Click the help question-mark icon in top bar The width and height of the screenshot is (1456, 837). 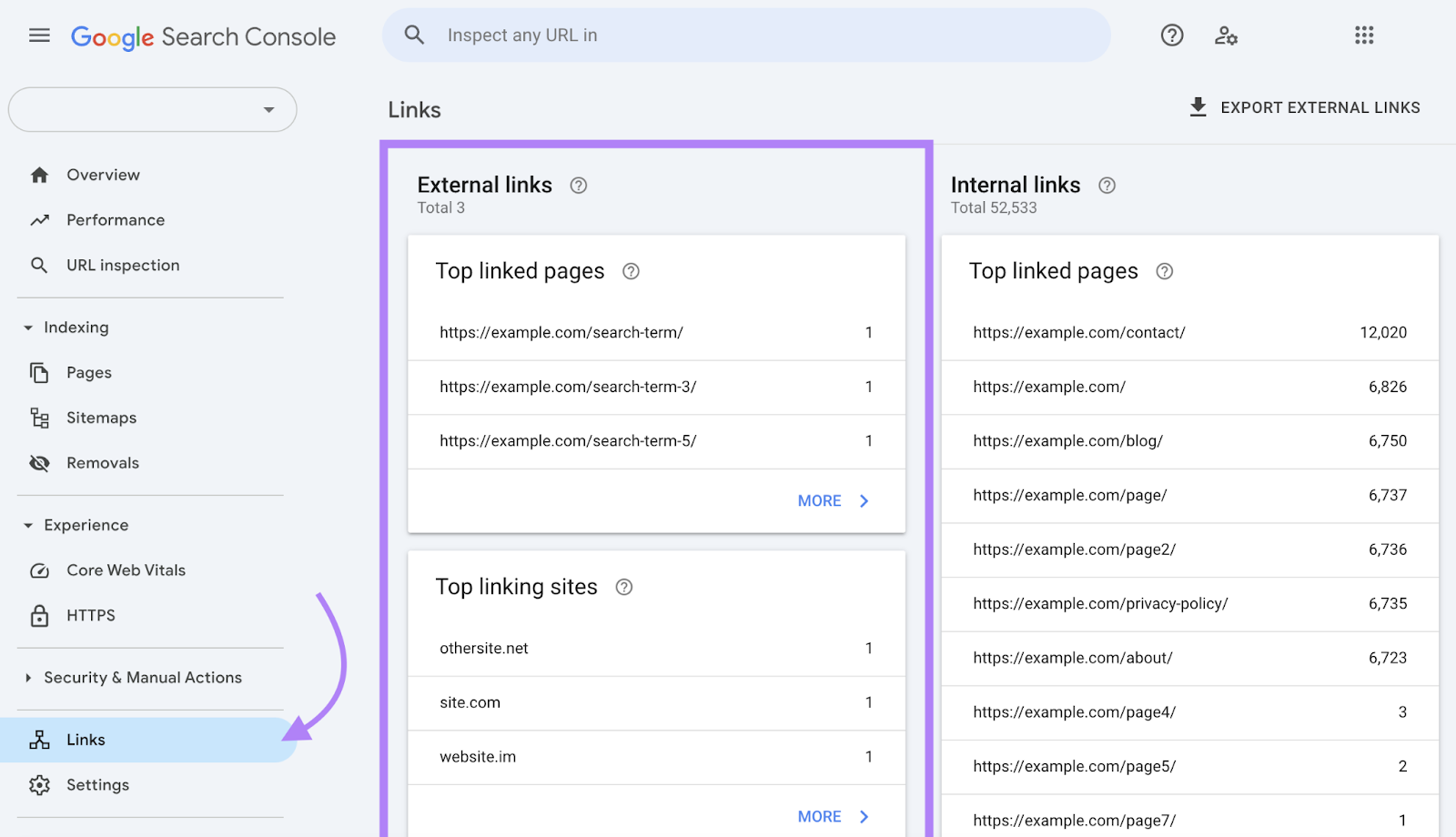[x=1171, y=35]
